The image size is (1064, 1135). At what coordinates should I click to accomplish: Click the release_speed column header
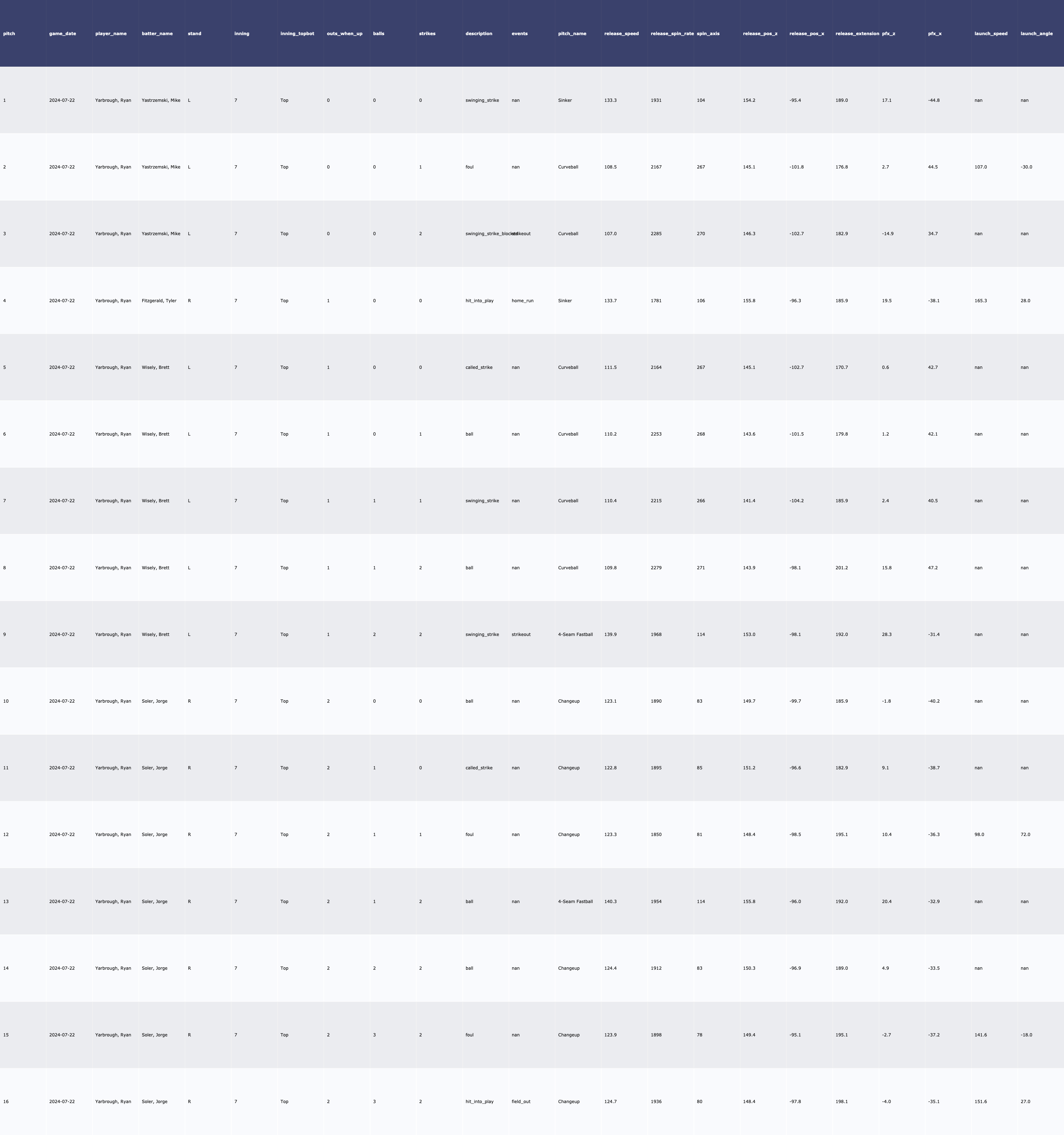click(621, 34)
